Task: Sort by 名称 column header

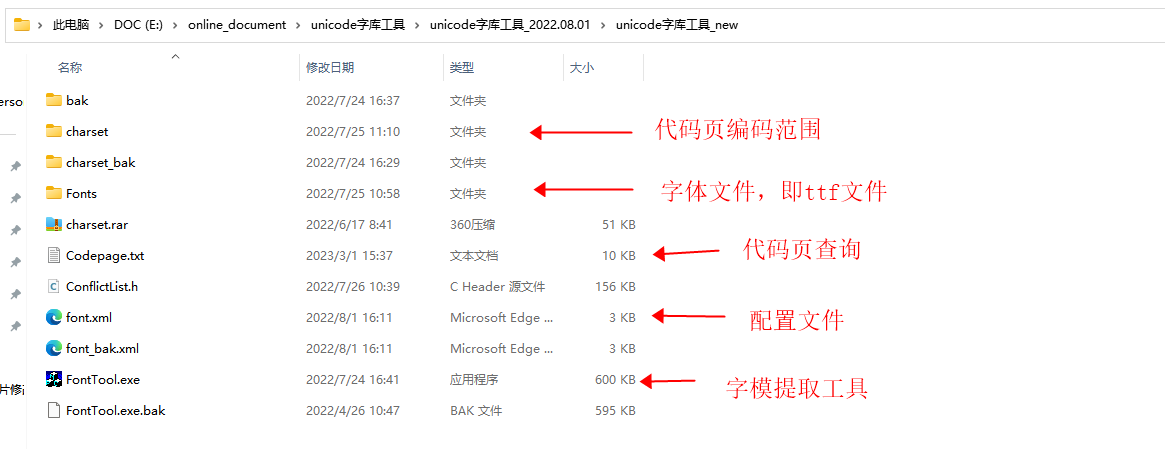Action: pyautogui.click(x=70, y=68)
